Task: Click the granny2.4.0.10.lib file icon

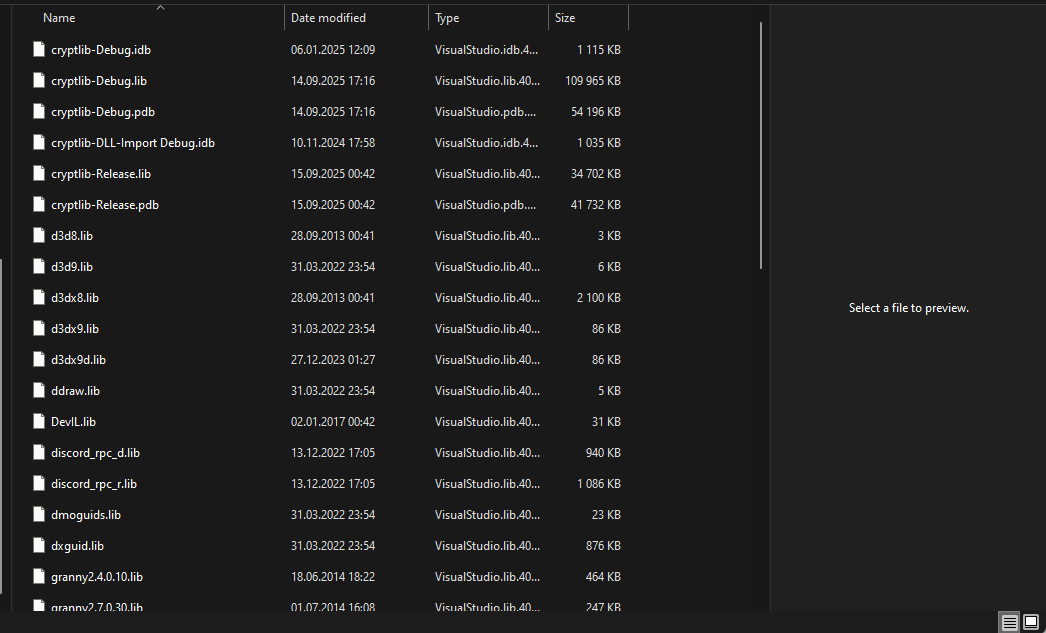Action: (x=39, y=576)
